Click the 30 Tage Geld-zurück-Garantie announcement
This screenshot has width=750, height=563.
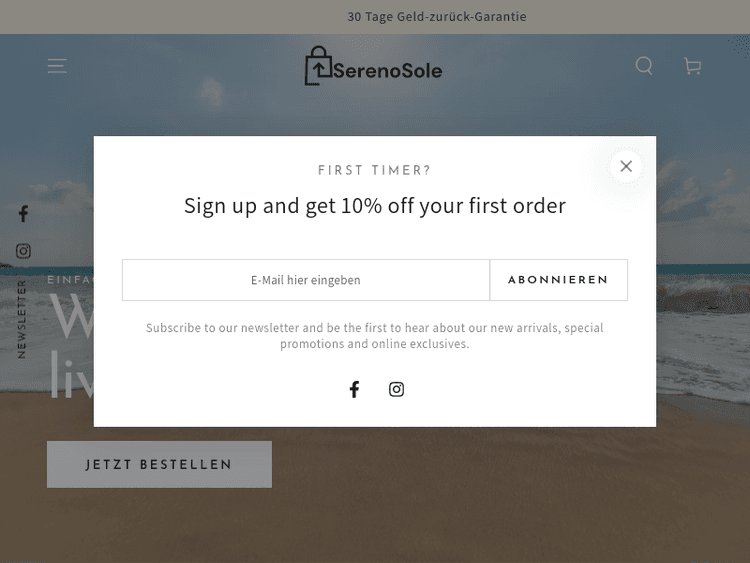pos(437,17)
